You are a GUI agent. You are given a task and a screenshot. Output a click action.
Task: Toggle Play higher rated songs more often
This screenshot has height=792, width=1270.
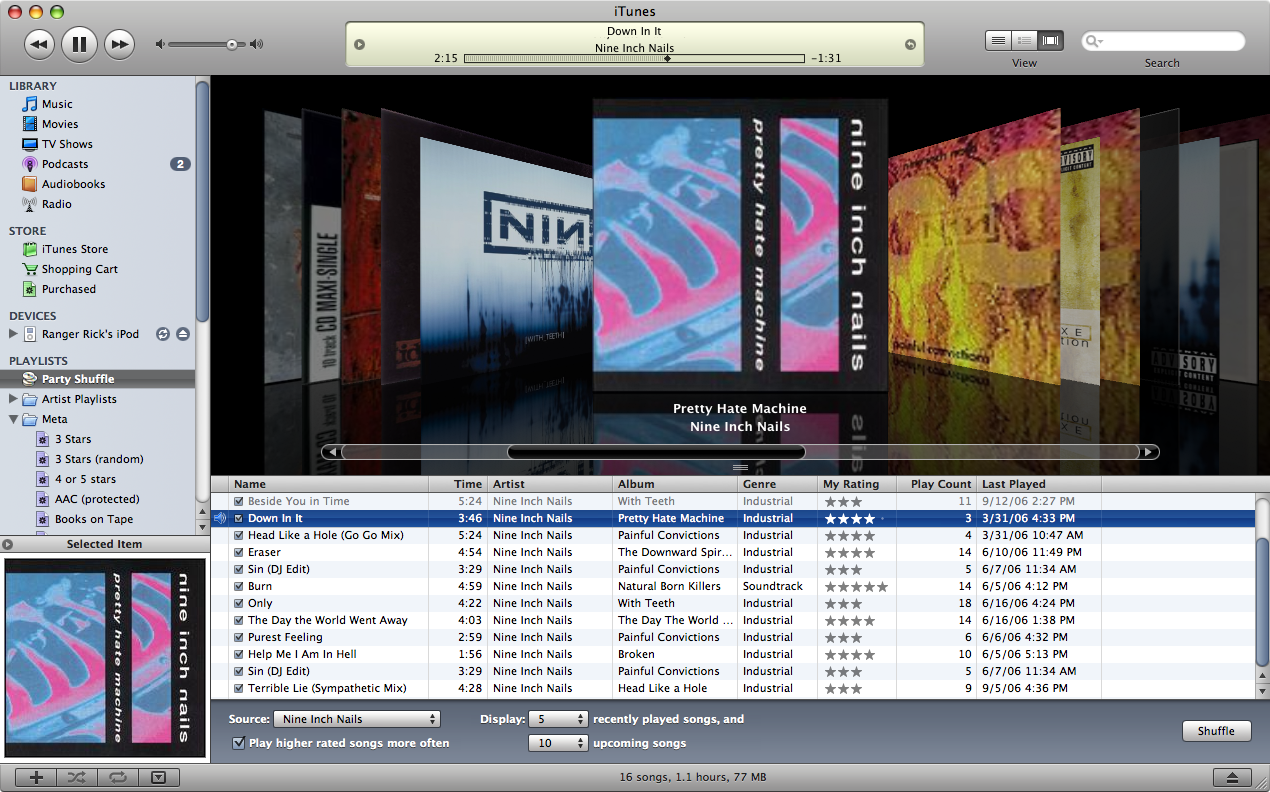(239, 743)
